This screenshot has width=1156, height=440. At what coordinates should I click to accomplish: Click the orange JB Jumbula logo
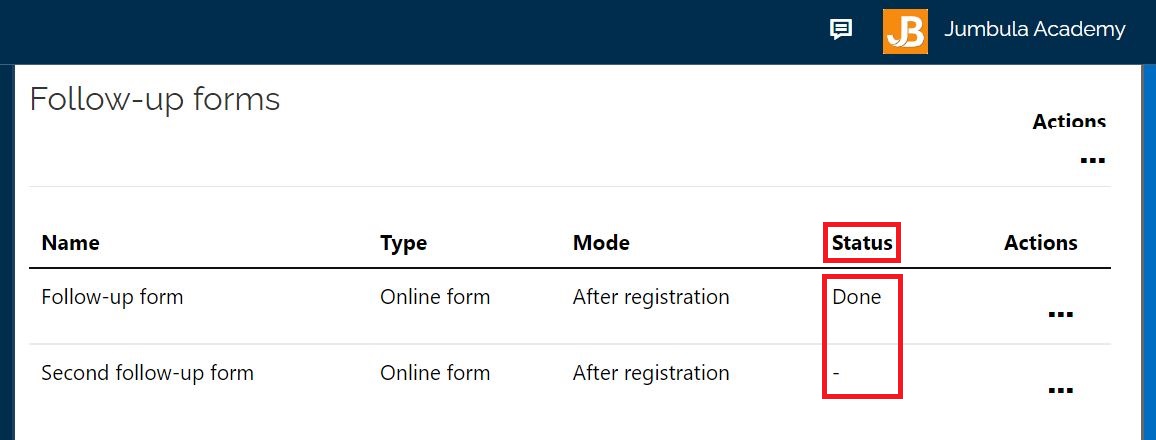tap(905, 31)
